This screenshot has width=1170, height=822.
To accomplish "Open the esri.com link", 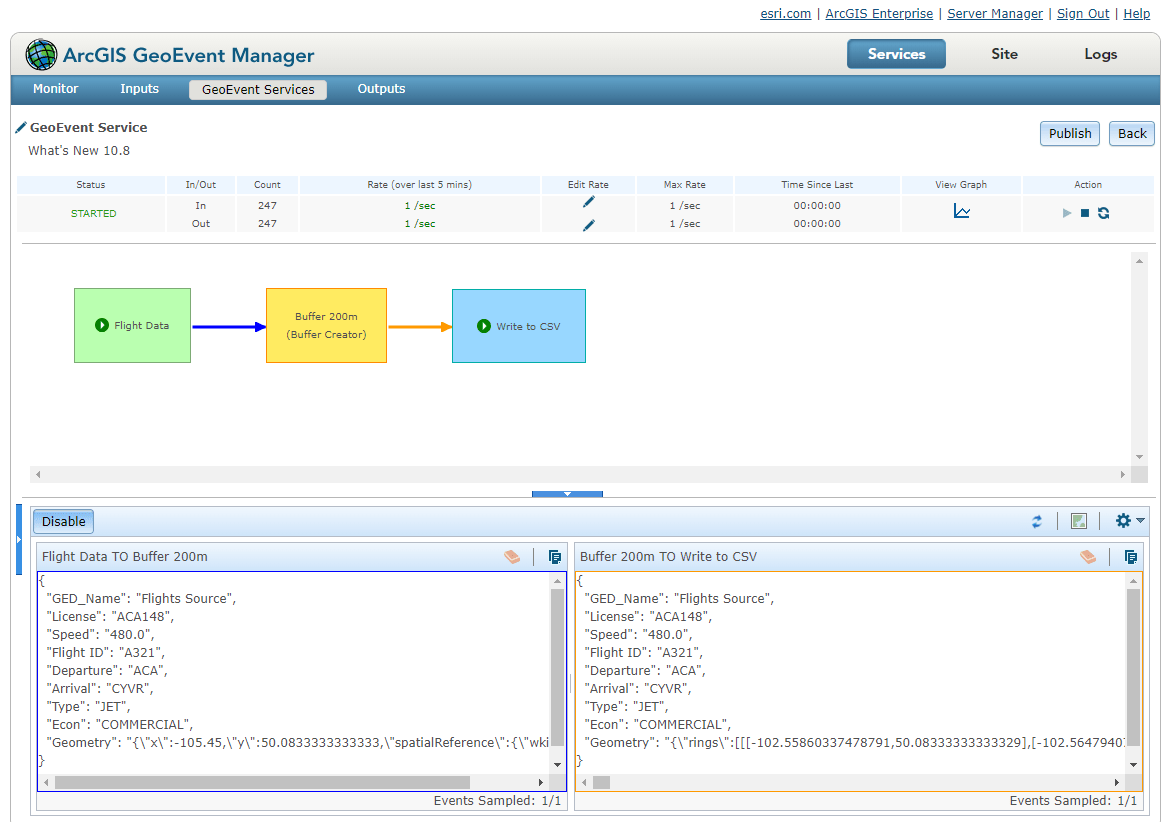I will click(x=786, y=13).
